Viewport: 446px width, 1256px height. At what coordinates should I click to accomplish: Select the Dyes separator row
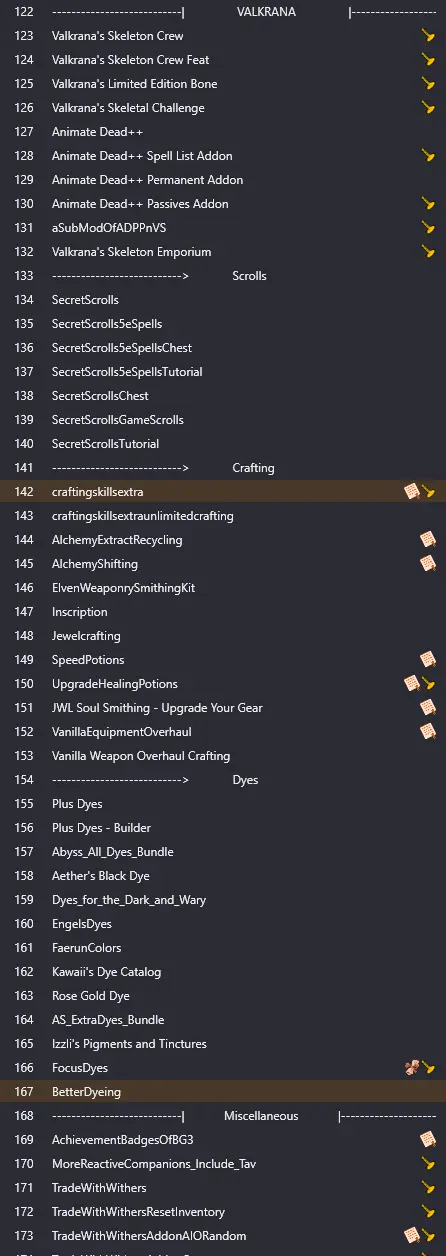click(223, 780)
